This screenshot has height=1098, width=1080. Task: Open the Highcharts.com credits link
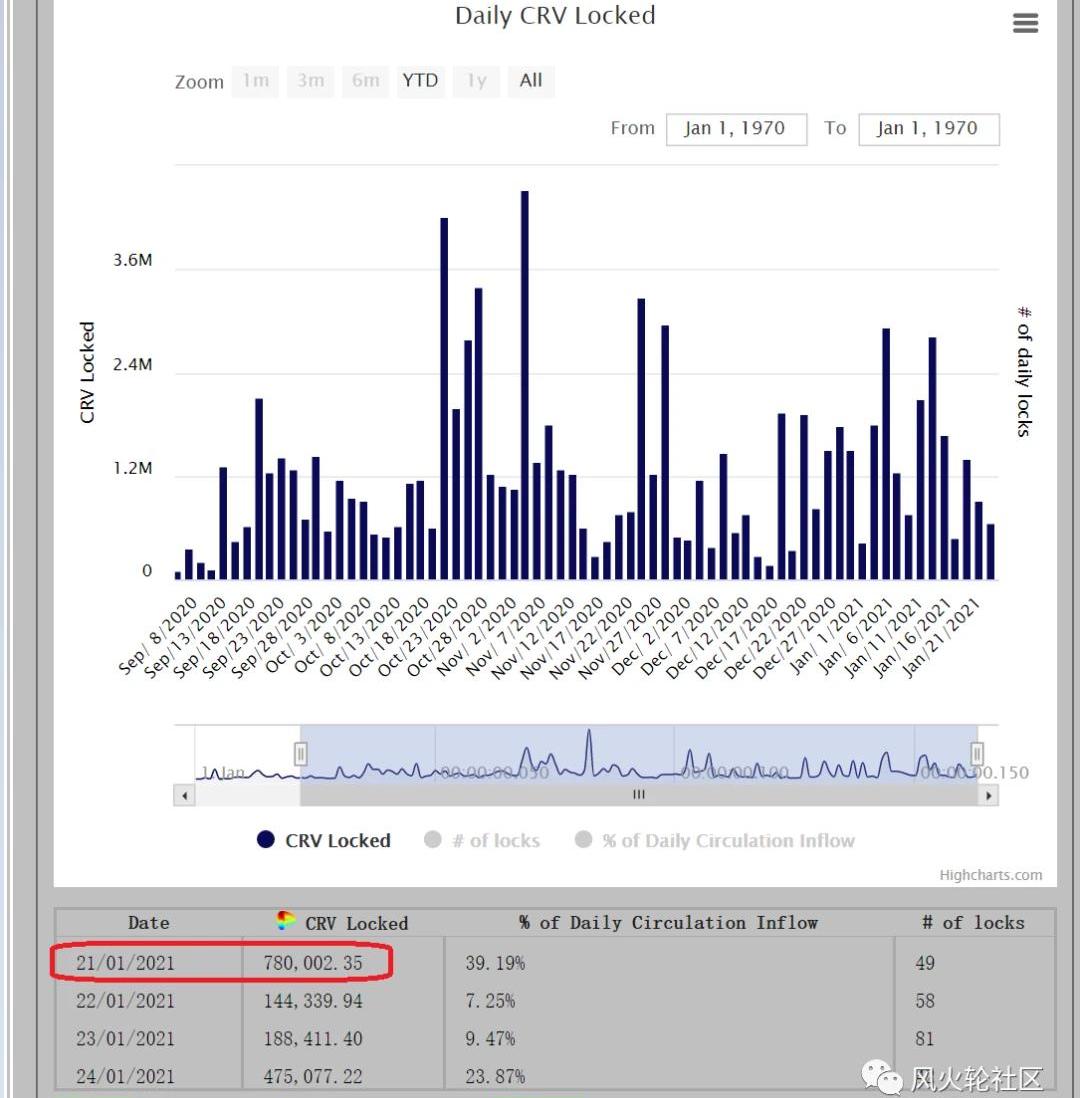(x=990, y=875)
